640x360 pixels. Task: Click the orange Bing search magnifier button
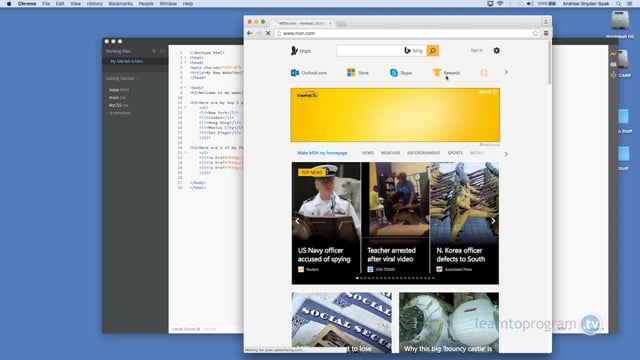pyautogui.click(x=433, y=51)
